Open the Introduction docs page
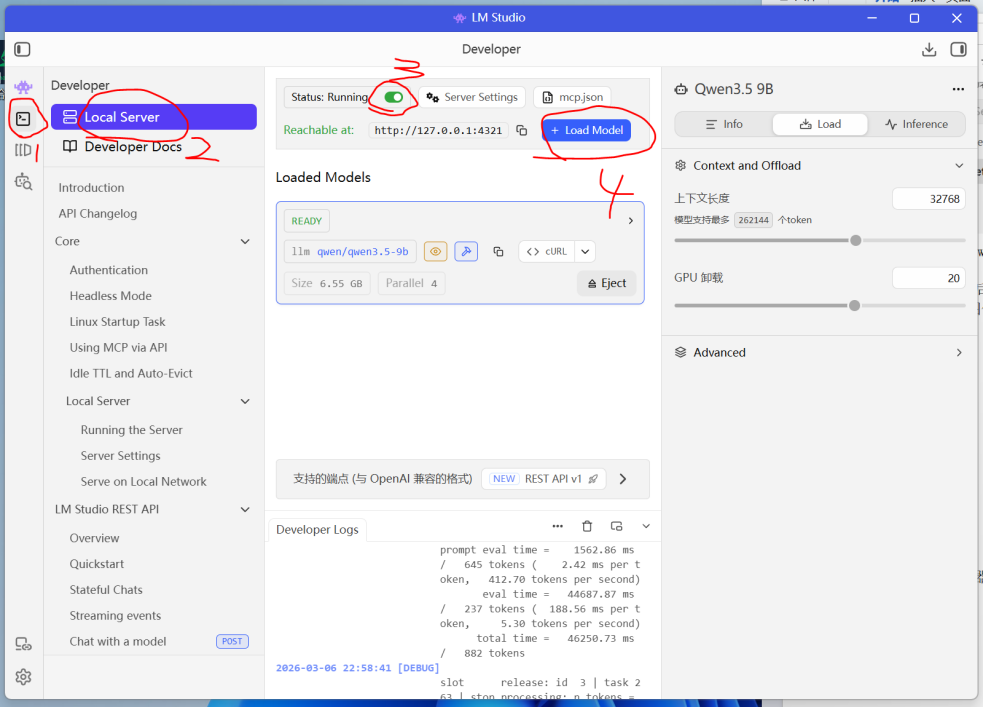The width and height of the screenshot is (983, 707). point(92,187)
